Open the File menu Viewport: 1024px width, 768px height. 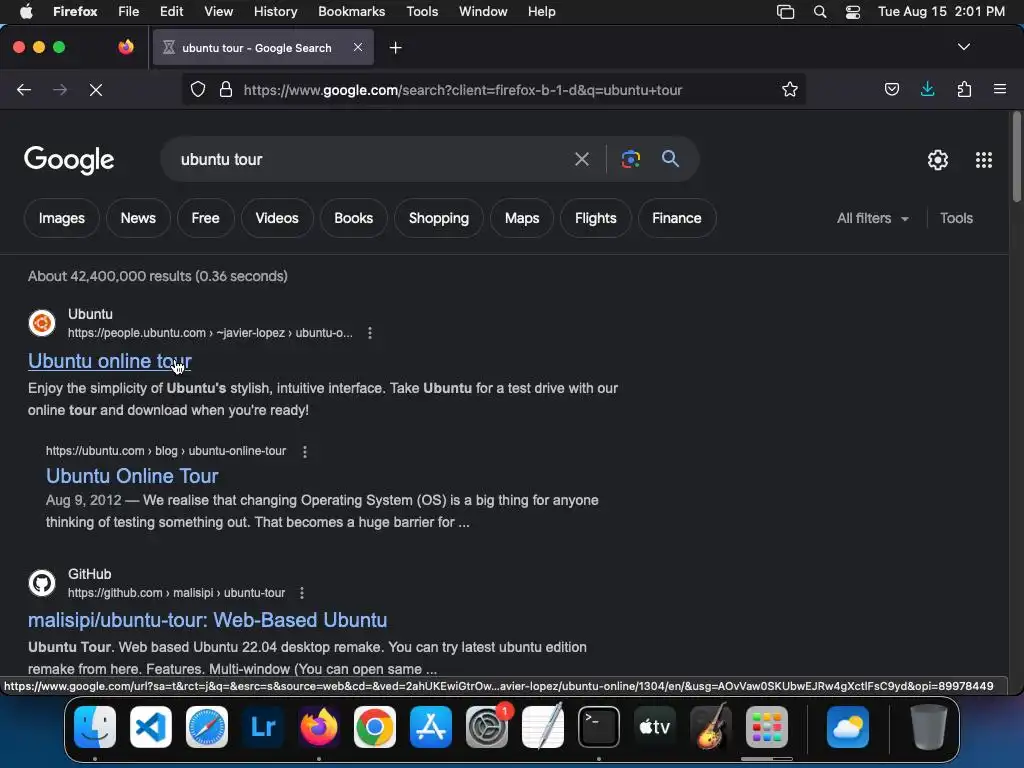tap(128, 12)
